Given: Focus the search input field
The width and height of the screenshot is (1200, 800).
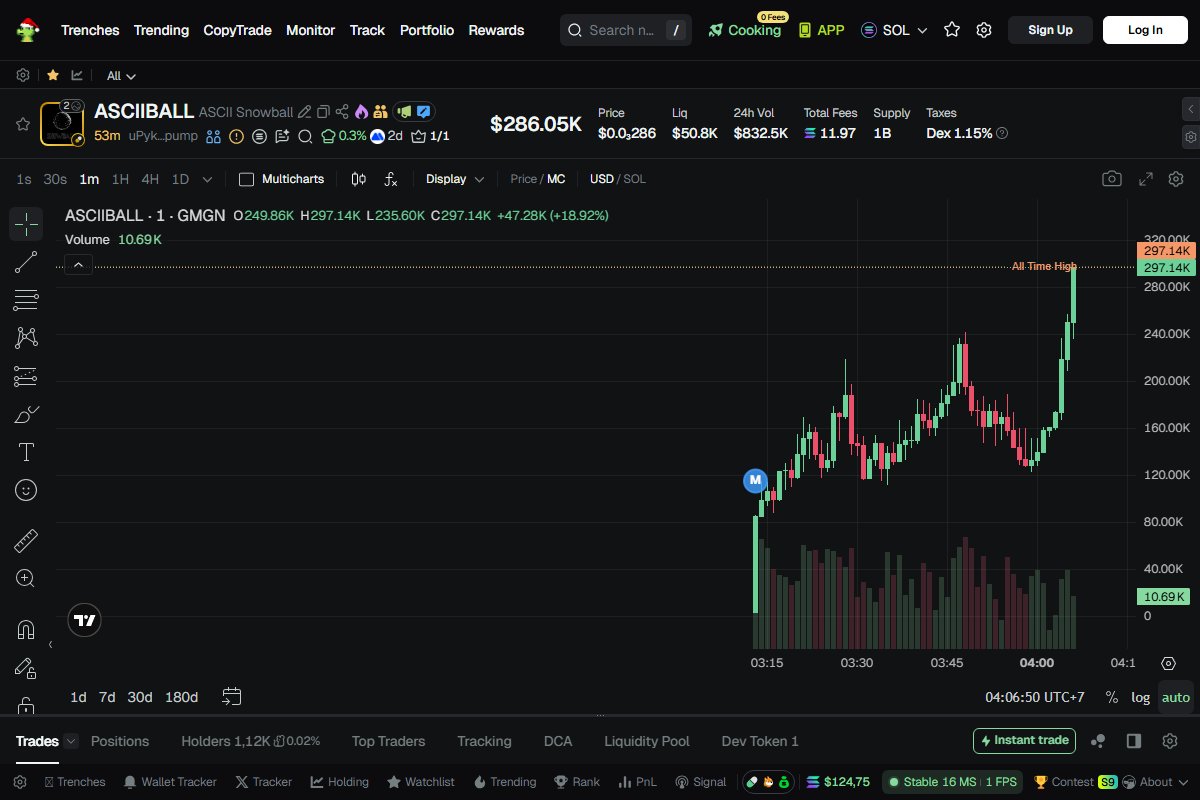Looking at the screenshot, I should pyautogui.click(x=625, y=30).
